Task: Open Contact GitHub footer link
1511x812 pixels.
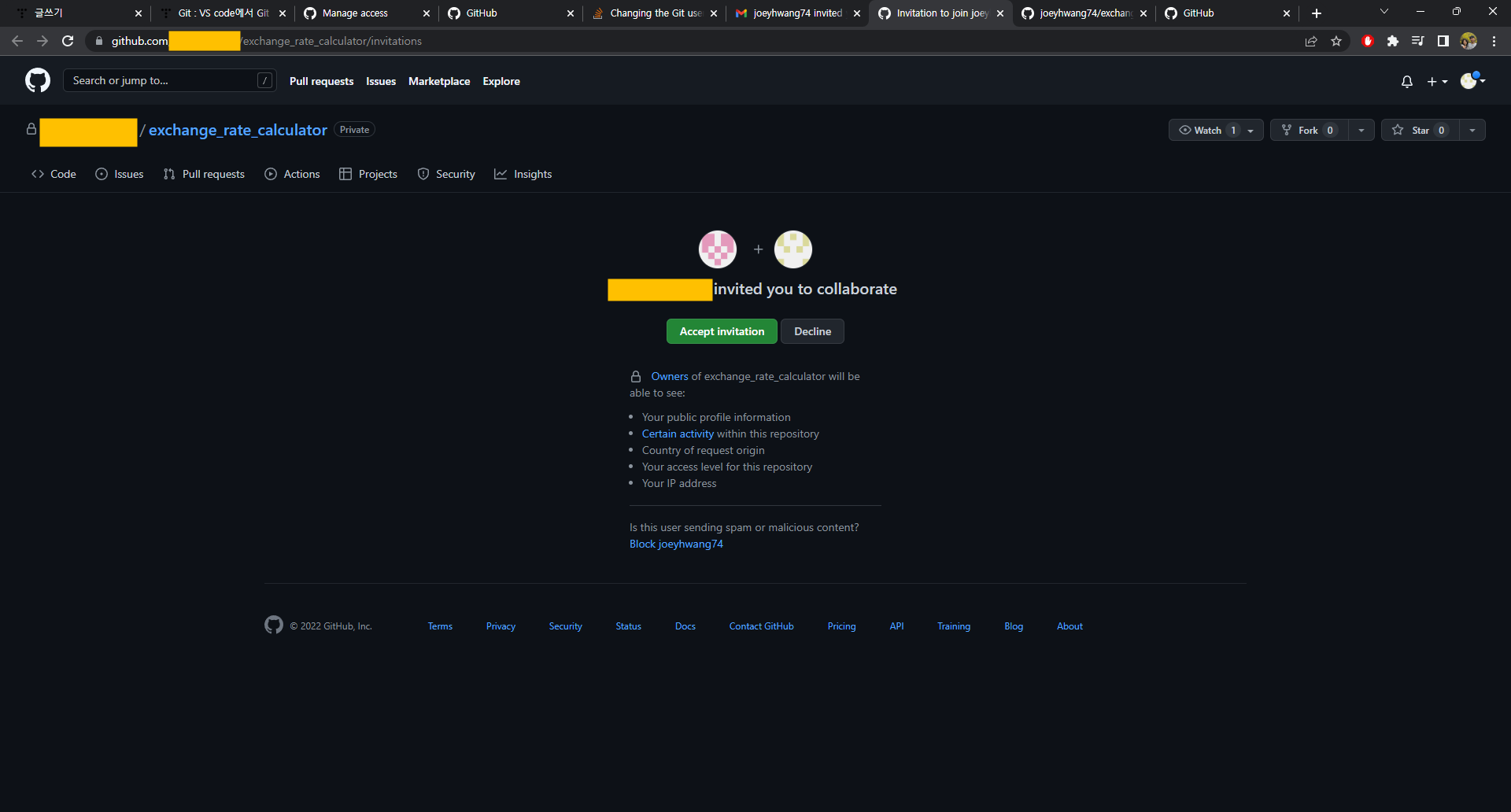Action: tap(761, 626)
